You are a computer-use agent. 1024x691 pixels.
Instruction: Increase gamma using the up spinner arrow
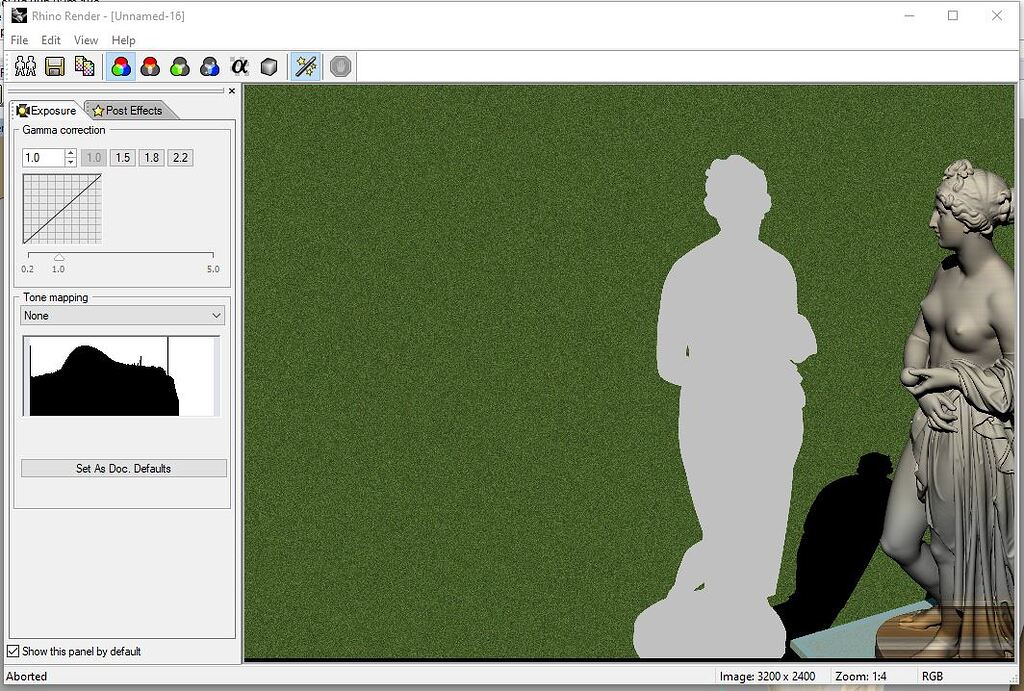pyautogui.click(x=70, y=152)
